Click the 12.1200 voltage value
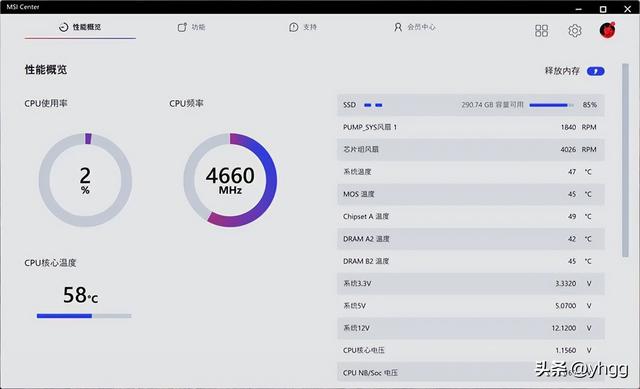 [x=564, y=328]
